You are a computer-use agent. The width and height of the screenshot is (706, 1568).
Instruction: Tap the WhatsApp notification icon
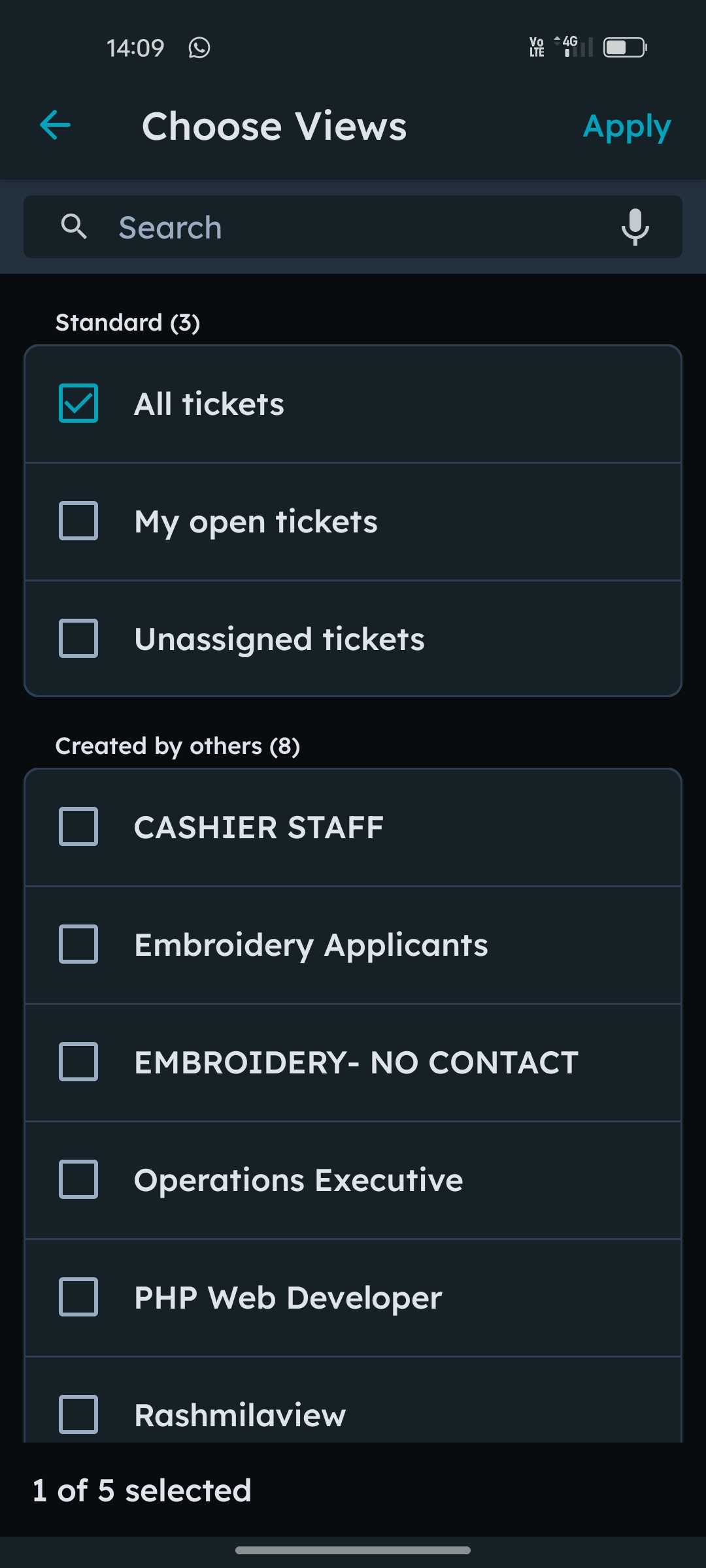pos(199,48)
